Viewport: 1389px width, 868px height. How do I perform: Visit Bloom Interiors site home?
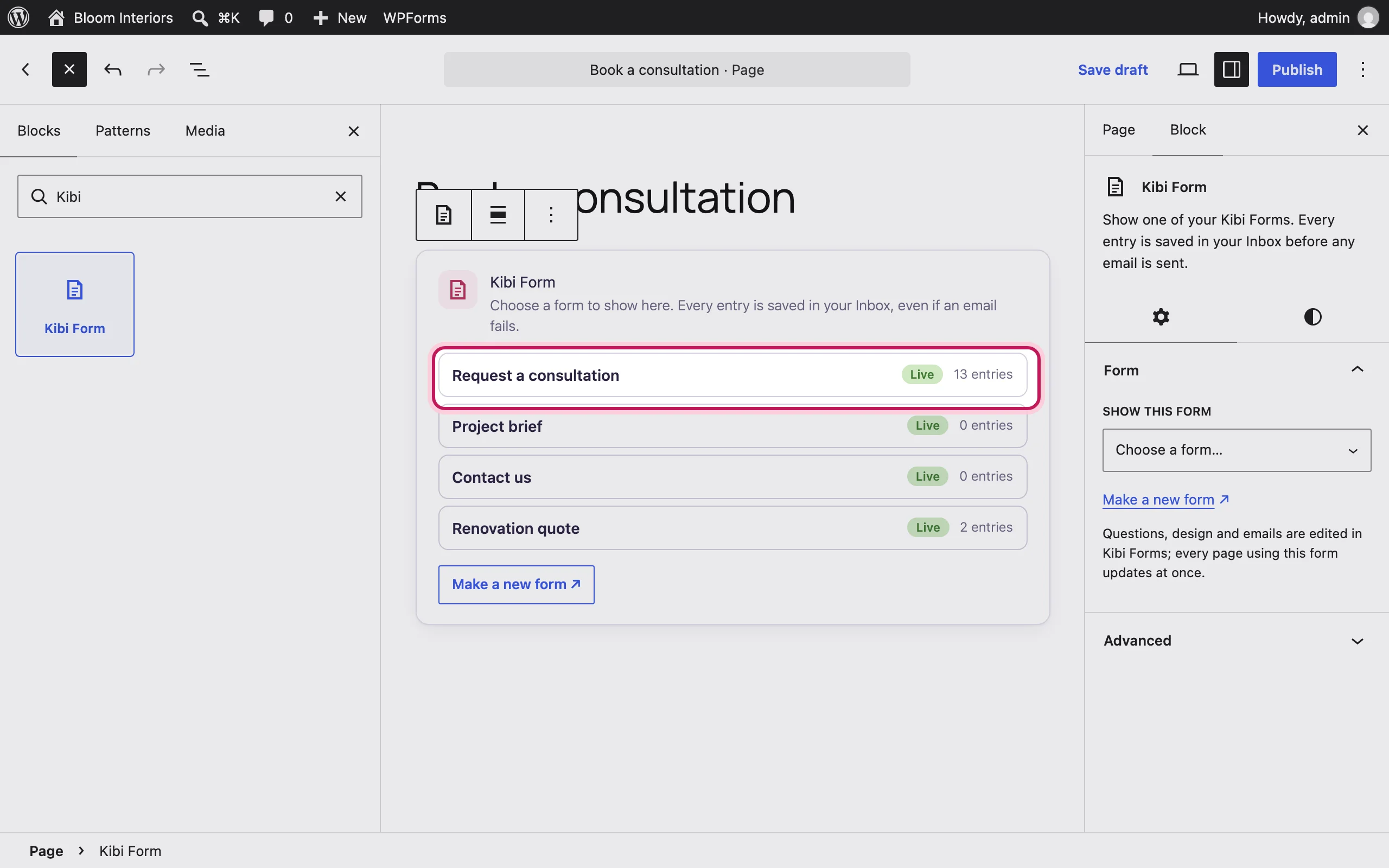pyautogui.click(x=110, y=17)
